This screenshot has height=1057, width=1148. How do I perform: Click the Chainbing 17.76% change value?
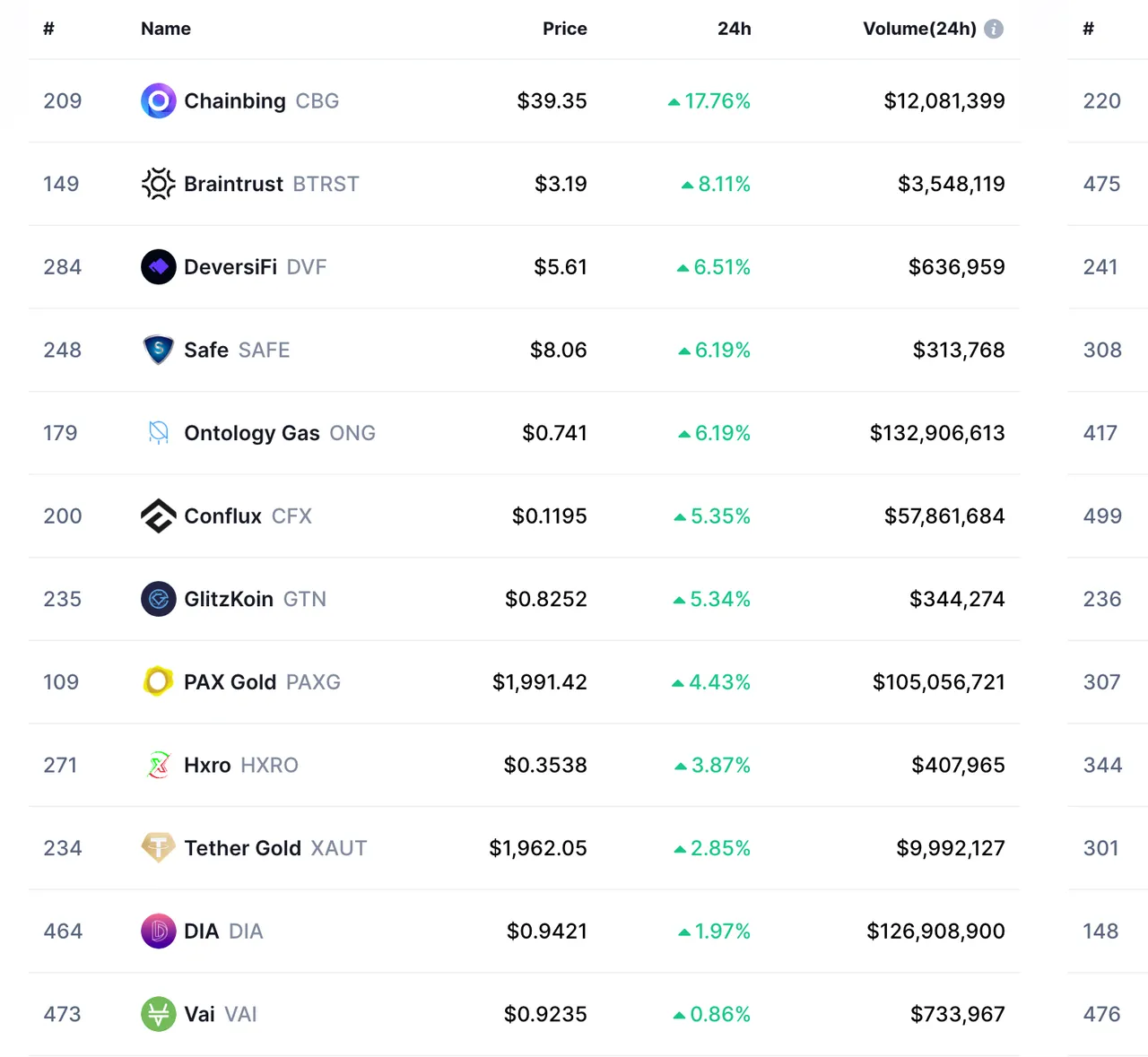pos(709,101)
